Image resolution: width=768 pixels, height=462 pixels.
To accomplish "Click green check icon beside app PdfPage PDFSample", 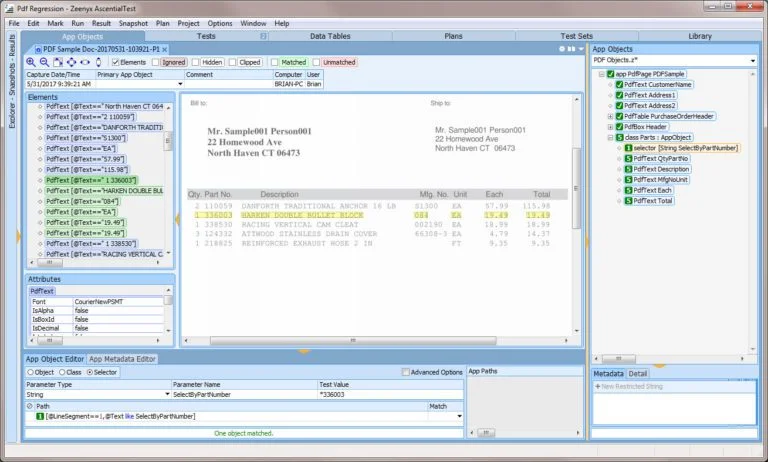I will pos(610,74).
